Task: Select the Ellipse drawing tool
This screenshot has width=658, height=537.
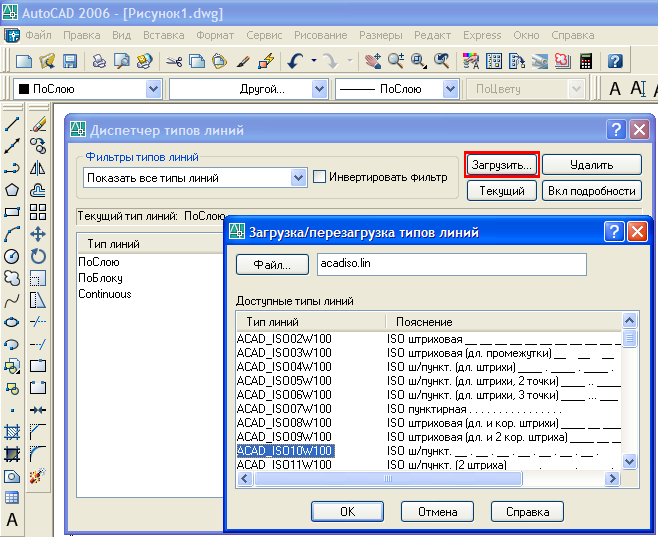Action: 12,322
